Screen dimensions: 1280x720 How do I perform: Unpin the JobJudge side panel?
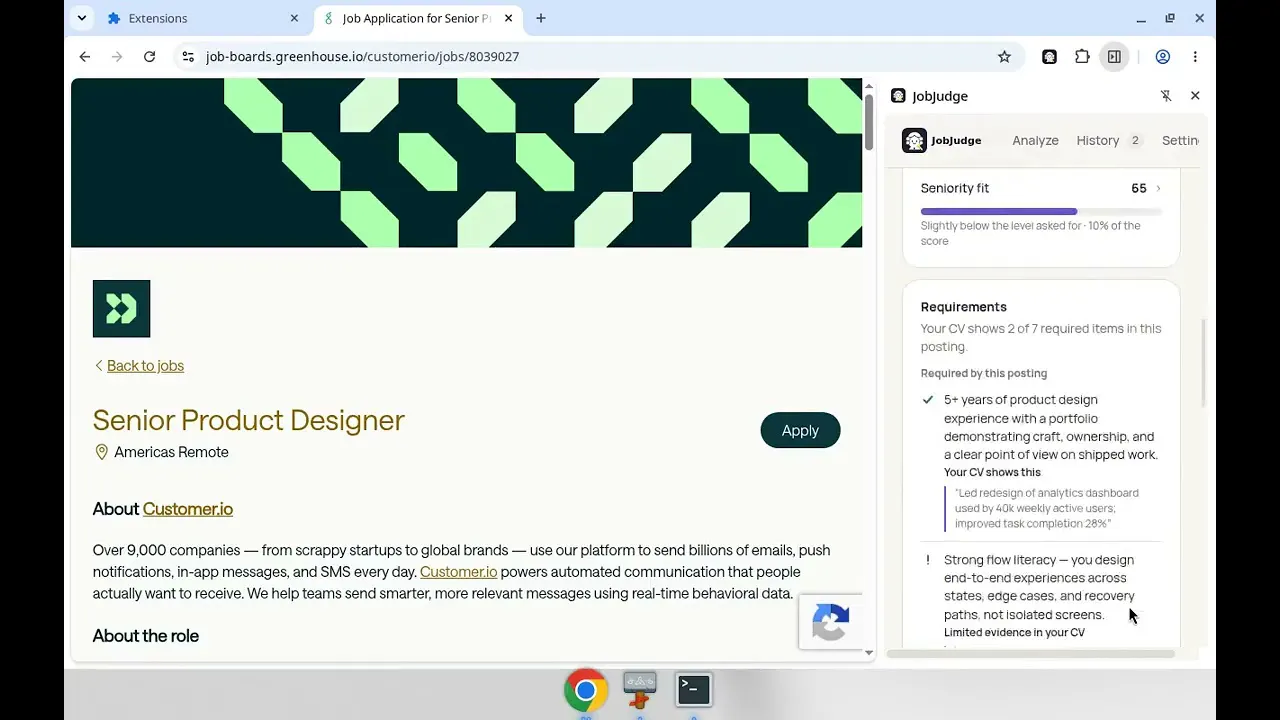(1166, 96)
